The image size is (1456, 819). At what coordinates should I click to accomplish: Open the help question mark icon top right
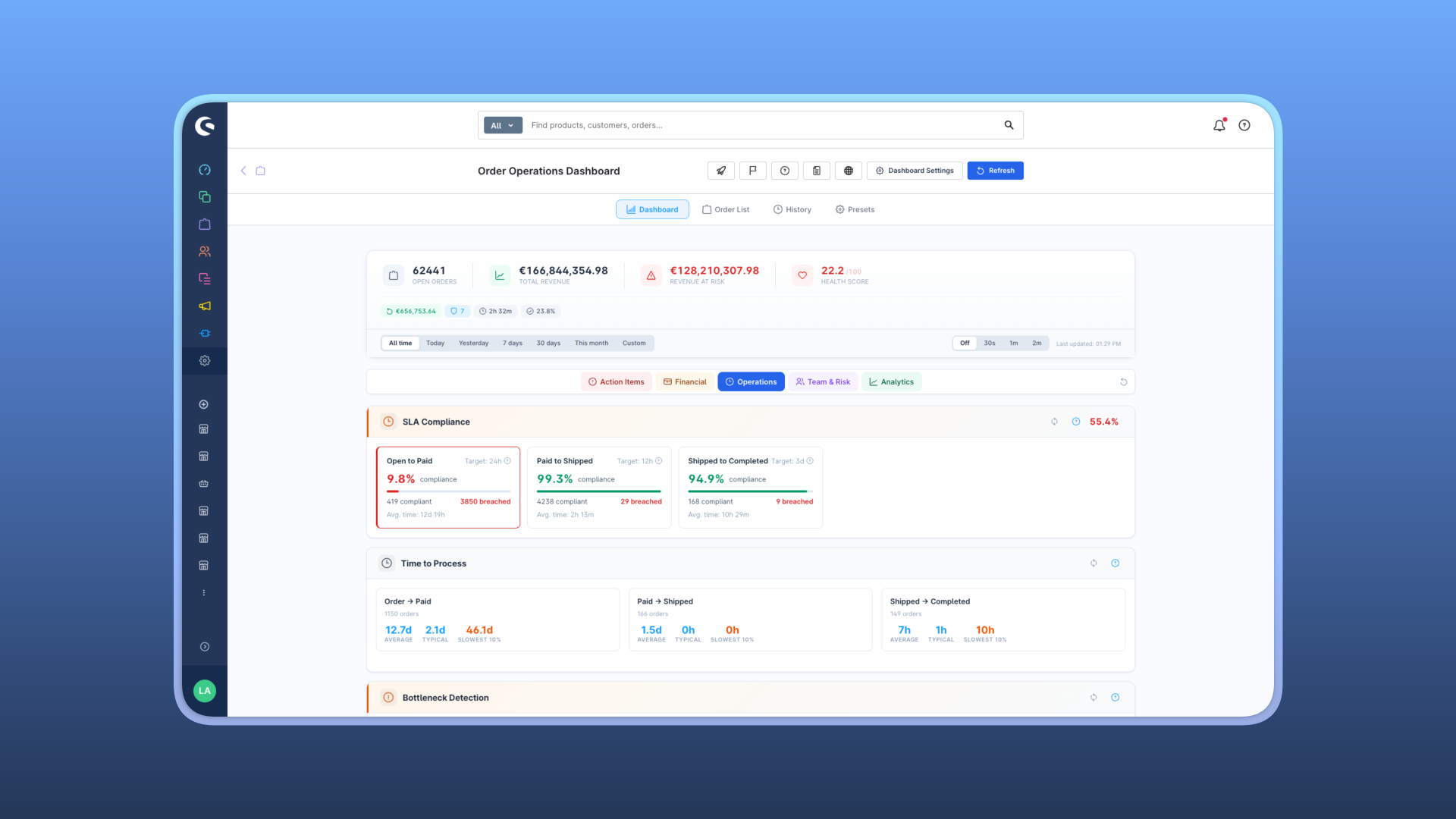[1244, 126]
